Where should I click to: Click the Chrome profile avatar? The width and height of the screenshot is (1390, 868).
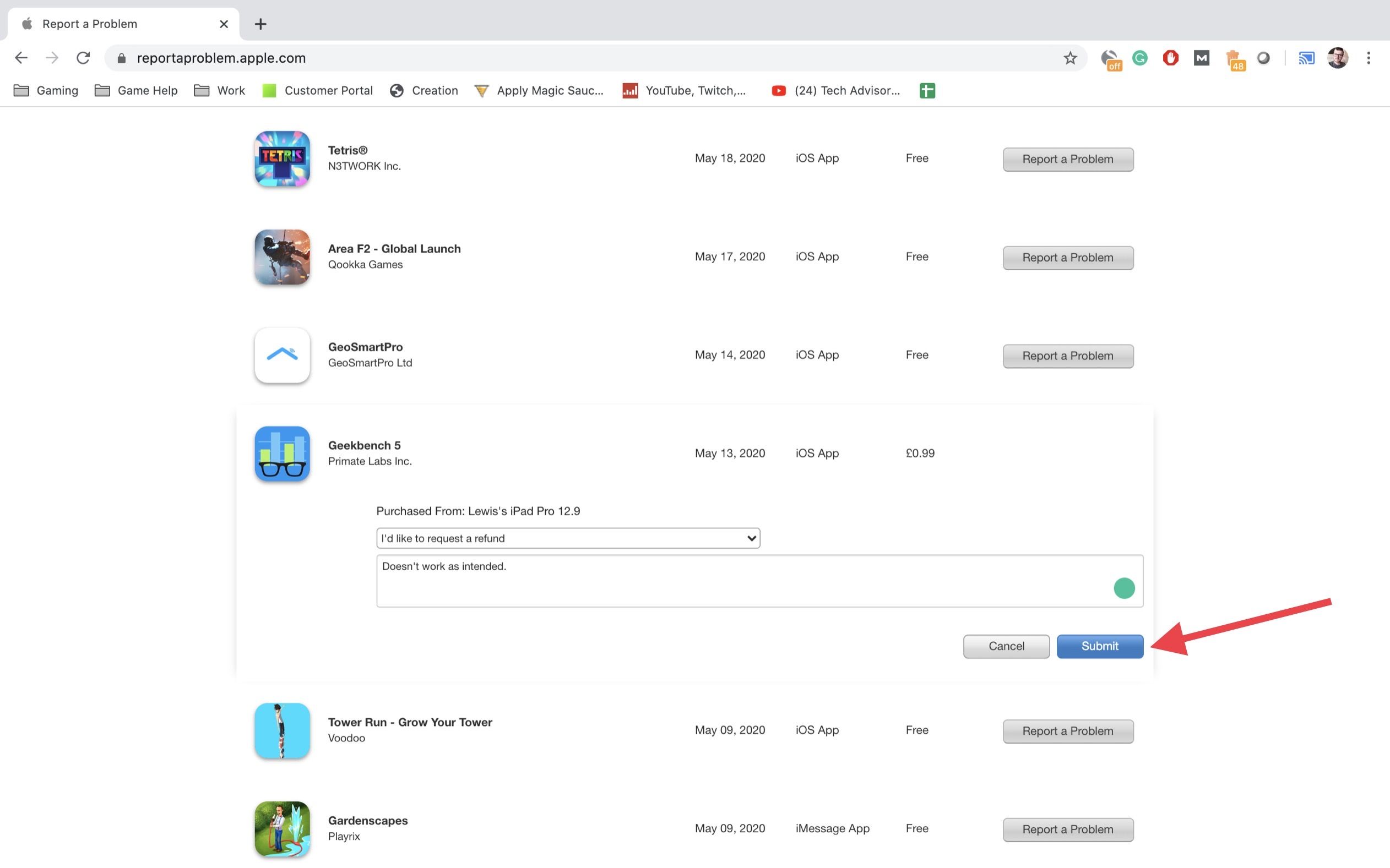[x=1337, y=58]
